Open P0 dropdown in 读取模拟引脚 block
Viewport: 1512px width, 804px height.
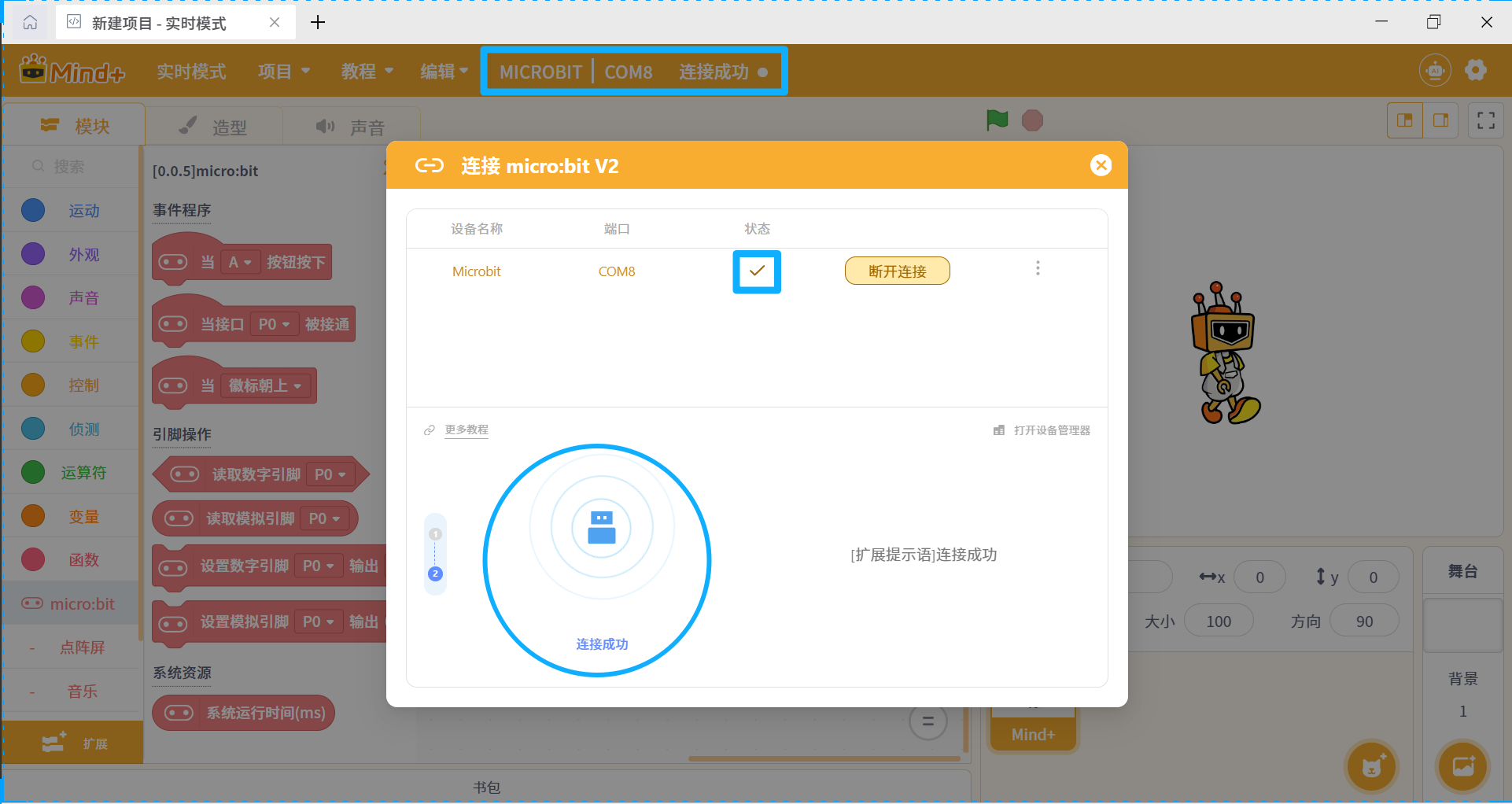(x=323, y=518)
